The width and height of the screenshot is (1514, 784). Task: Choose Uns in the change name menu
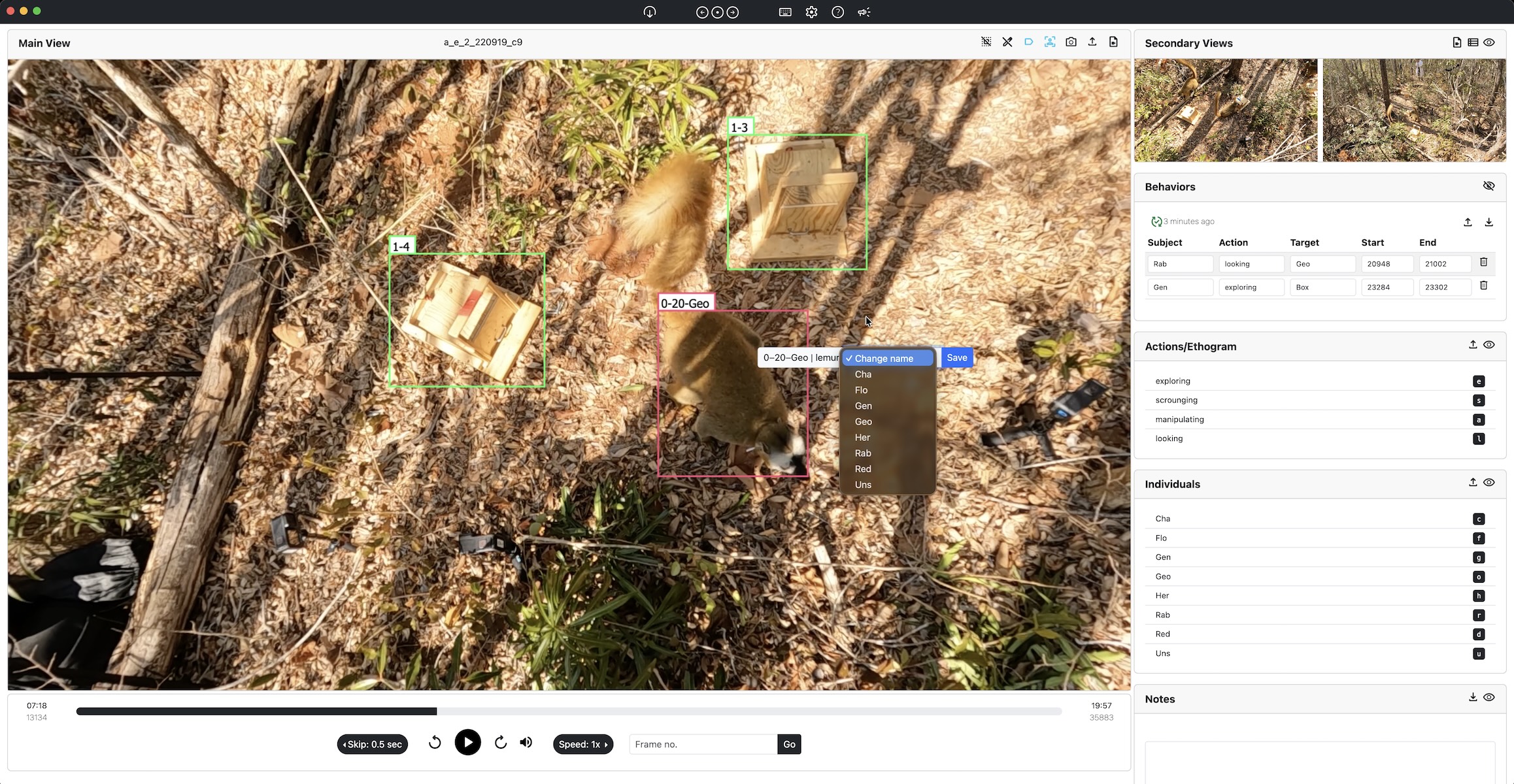[863, 485]
